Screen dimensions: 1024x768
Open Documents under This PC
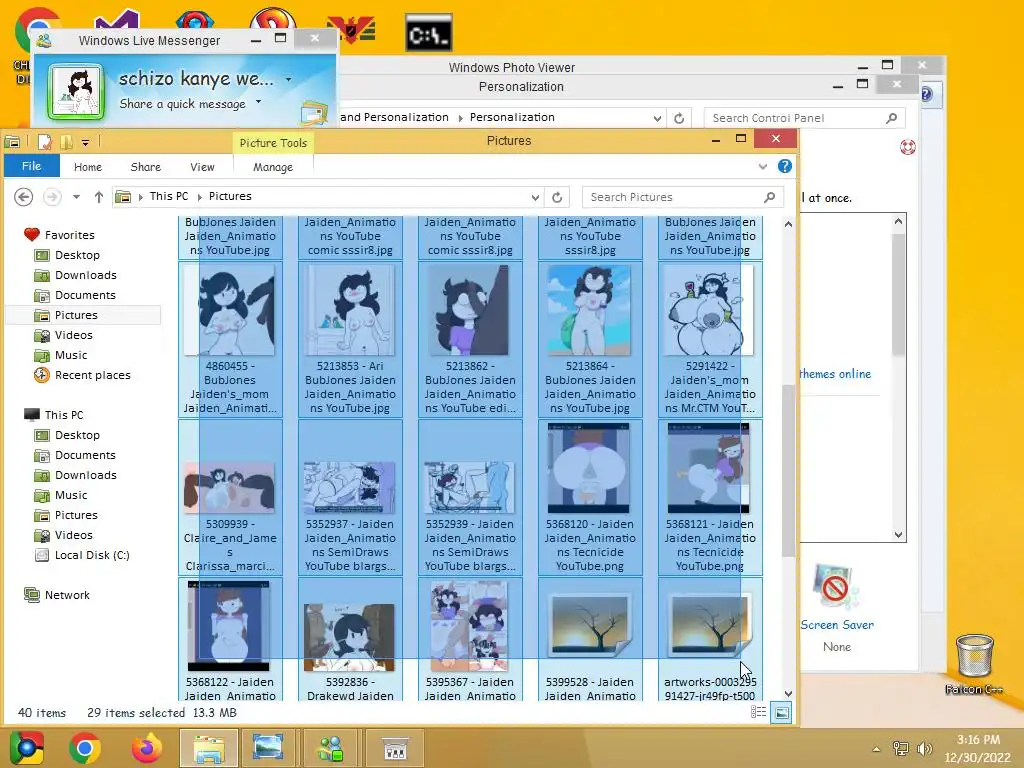85,455
